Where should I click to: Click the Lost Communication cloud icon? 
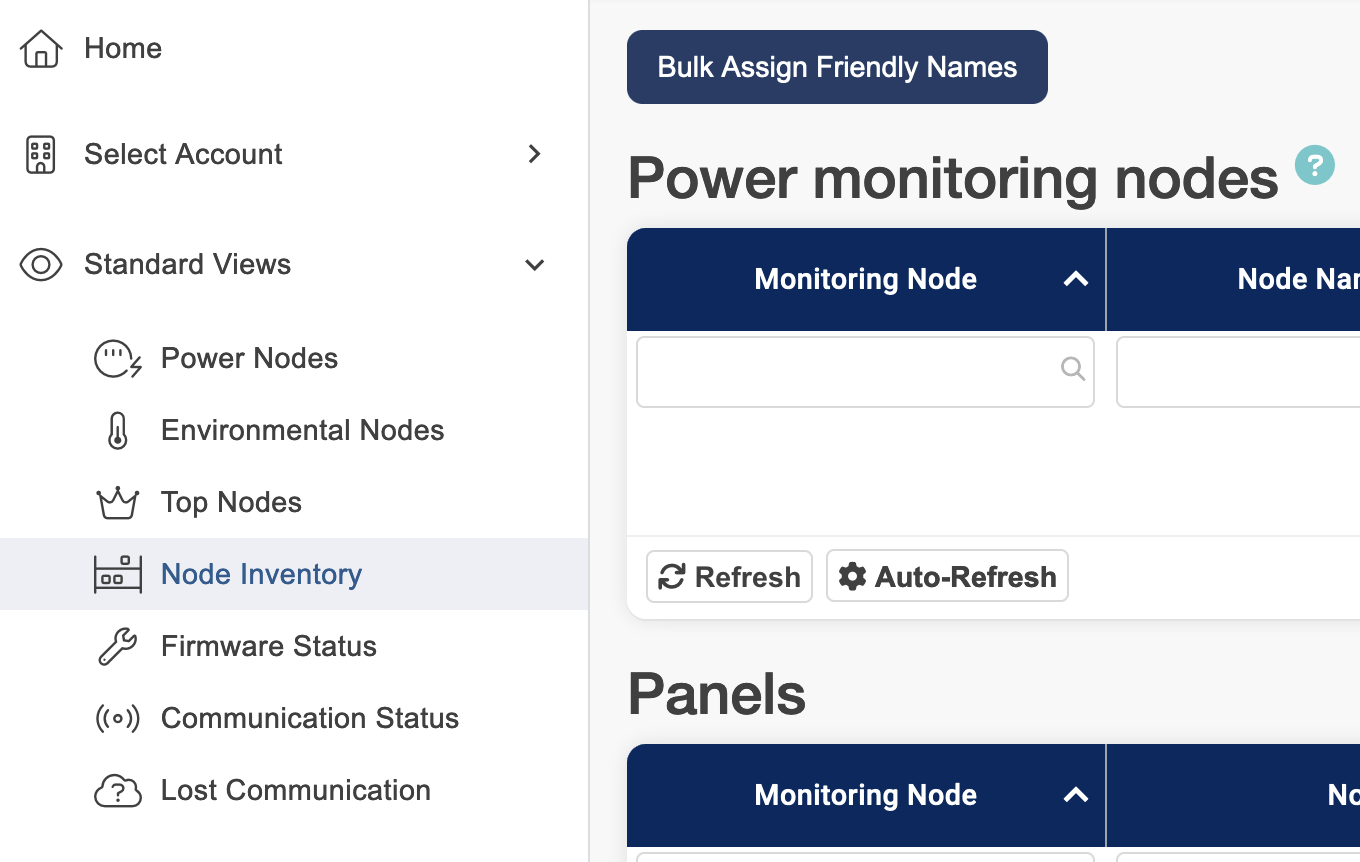pos(117,791)
